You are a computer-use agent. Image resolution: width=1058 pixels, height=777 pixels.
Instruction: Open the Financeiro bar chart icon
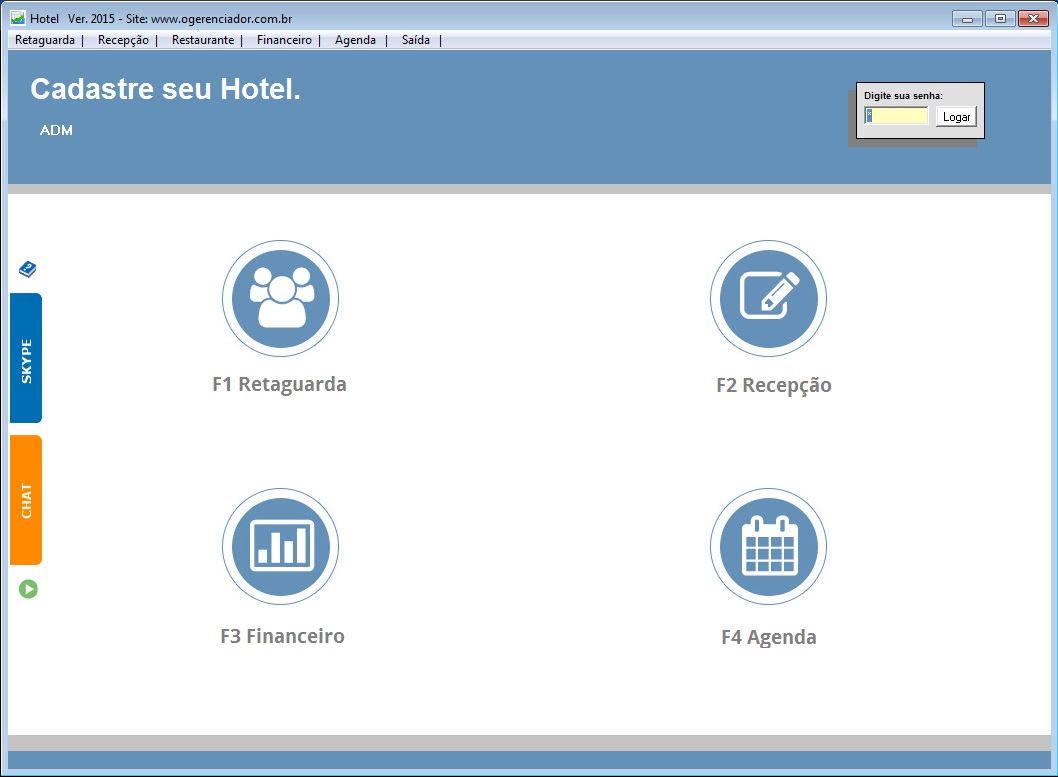tap(280, 548)
